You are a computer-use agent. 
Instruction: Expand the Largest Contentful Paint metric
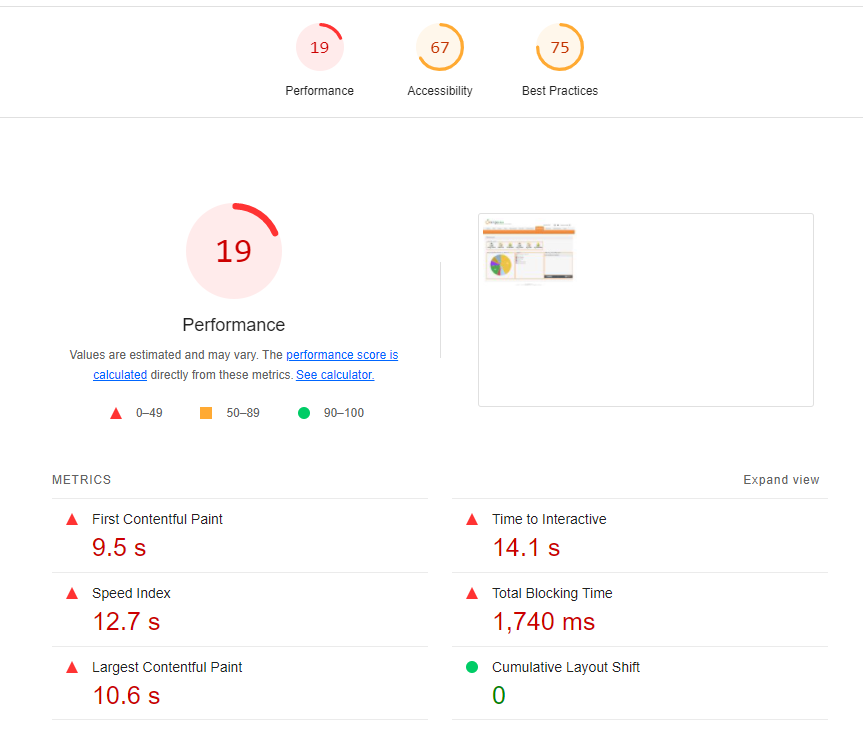[x=167, y=667]
